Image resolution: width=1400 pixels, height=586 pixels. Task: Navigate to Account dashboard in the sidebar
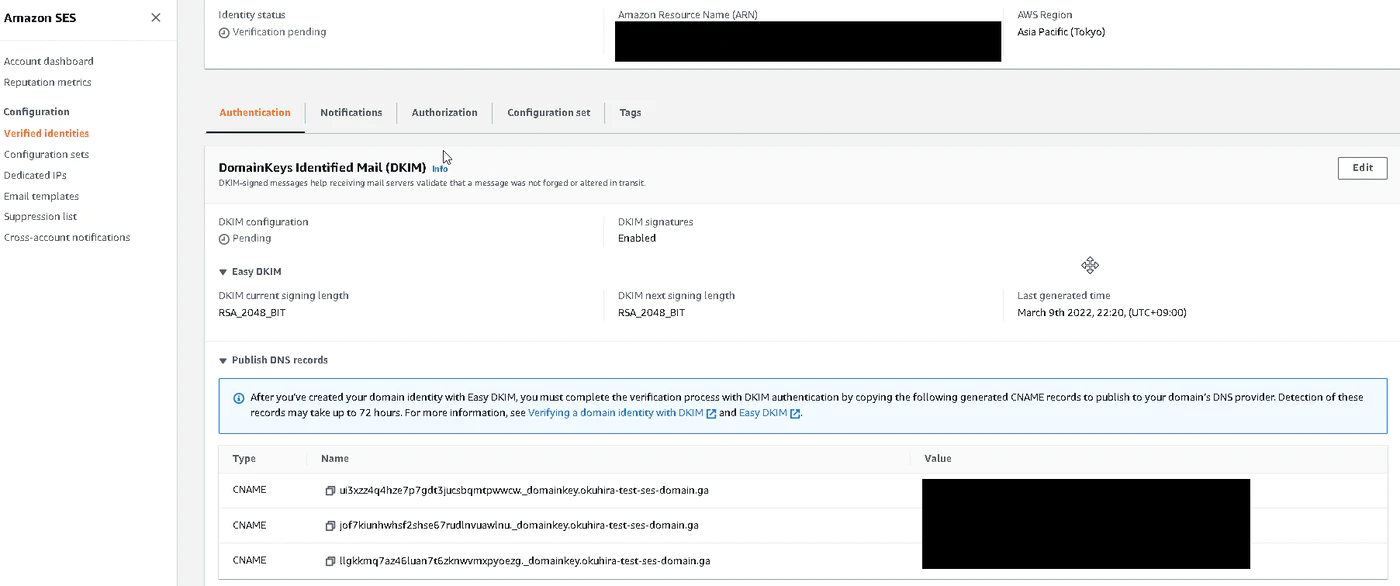pyautogui.click(x=49, y=62)
